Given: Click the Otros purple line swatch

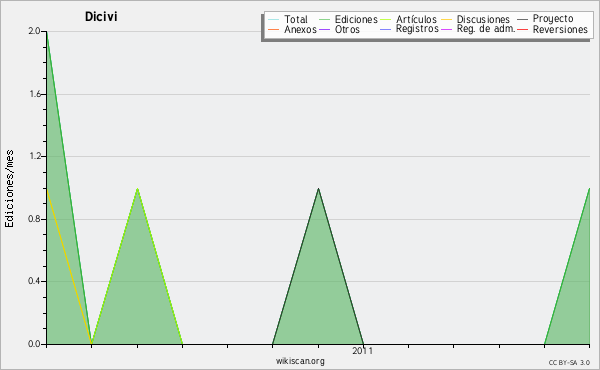Looking at the screenshot, I should coord(324,29).
